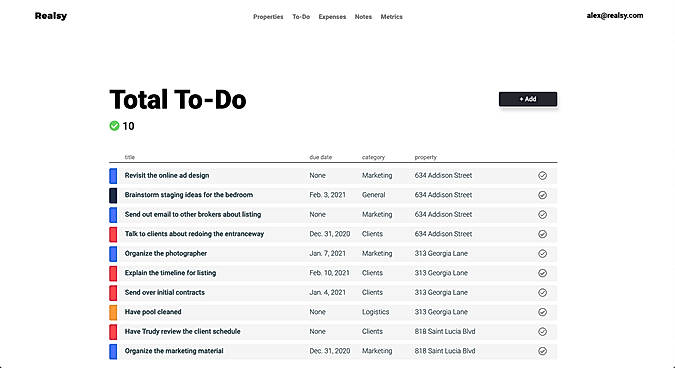Tick off 'Have Trudy review the client schedule'
The width and height of the screenshot is (675, 368).
click(x=542, y=331)
